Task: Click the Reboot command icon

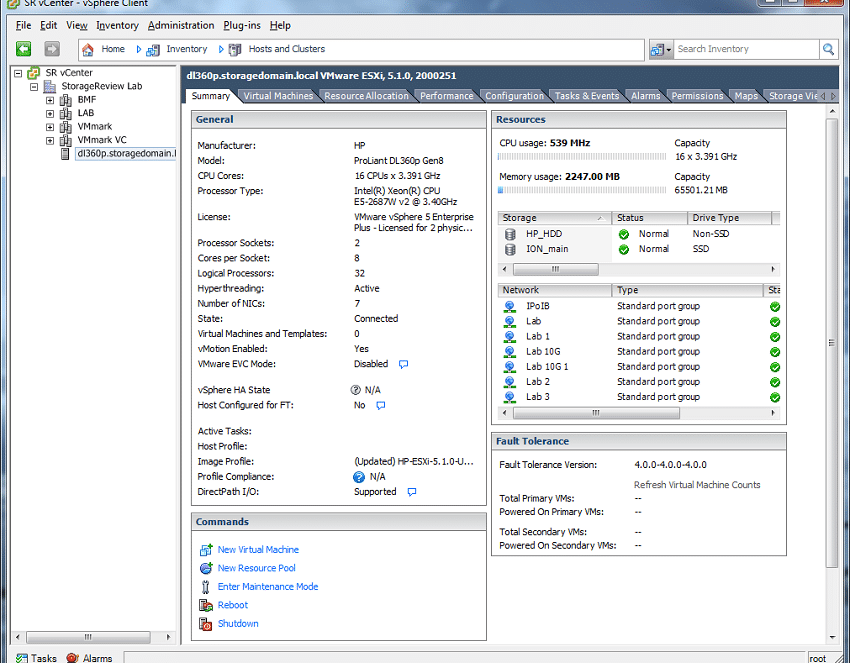Action: coord(206,606)
